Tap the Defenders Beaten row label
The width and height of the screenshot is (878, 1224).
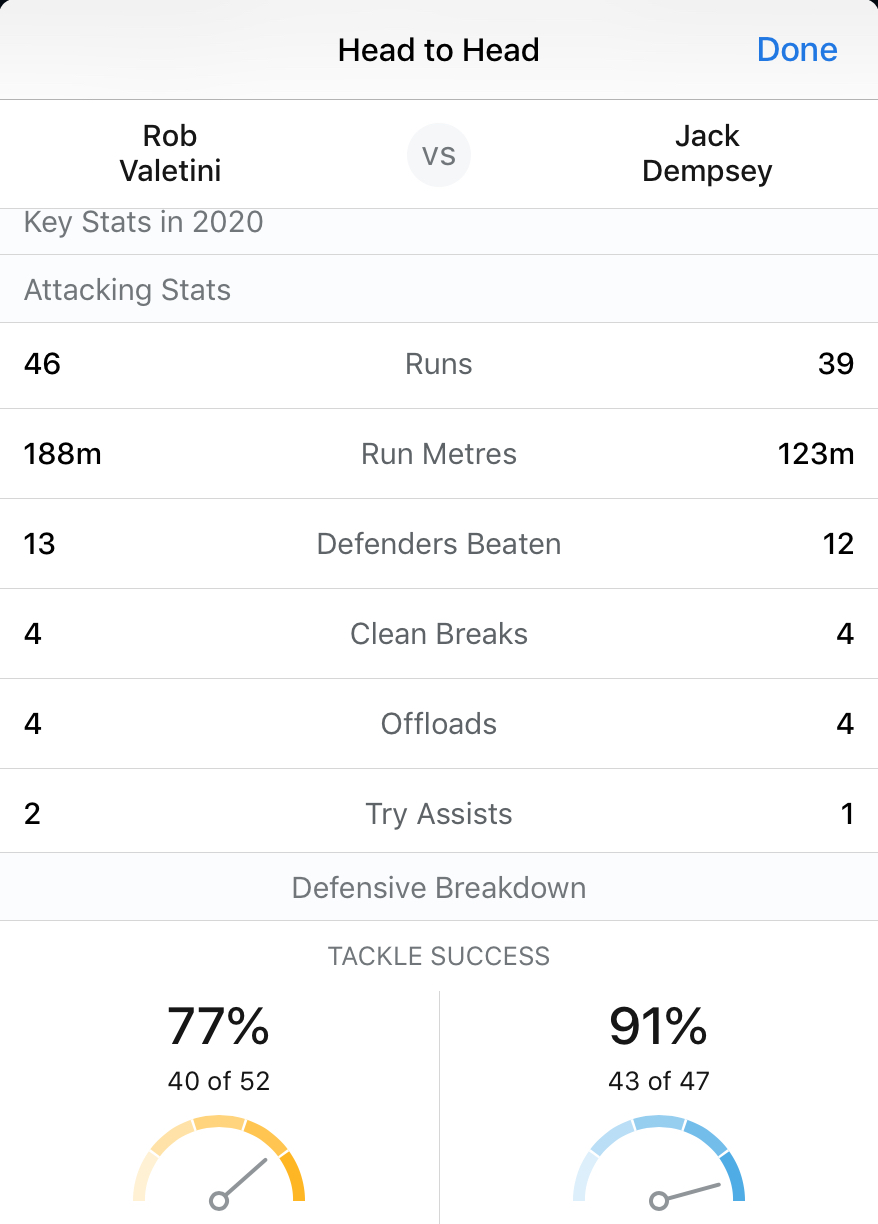click(x=439, y=544)
